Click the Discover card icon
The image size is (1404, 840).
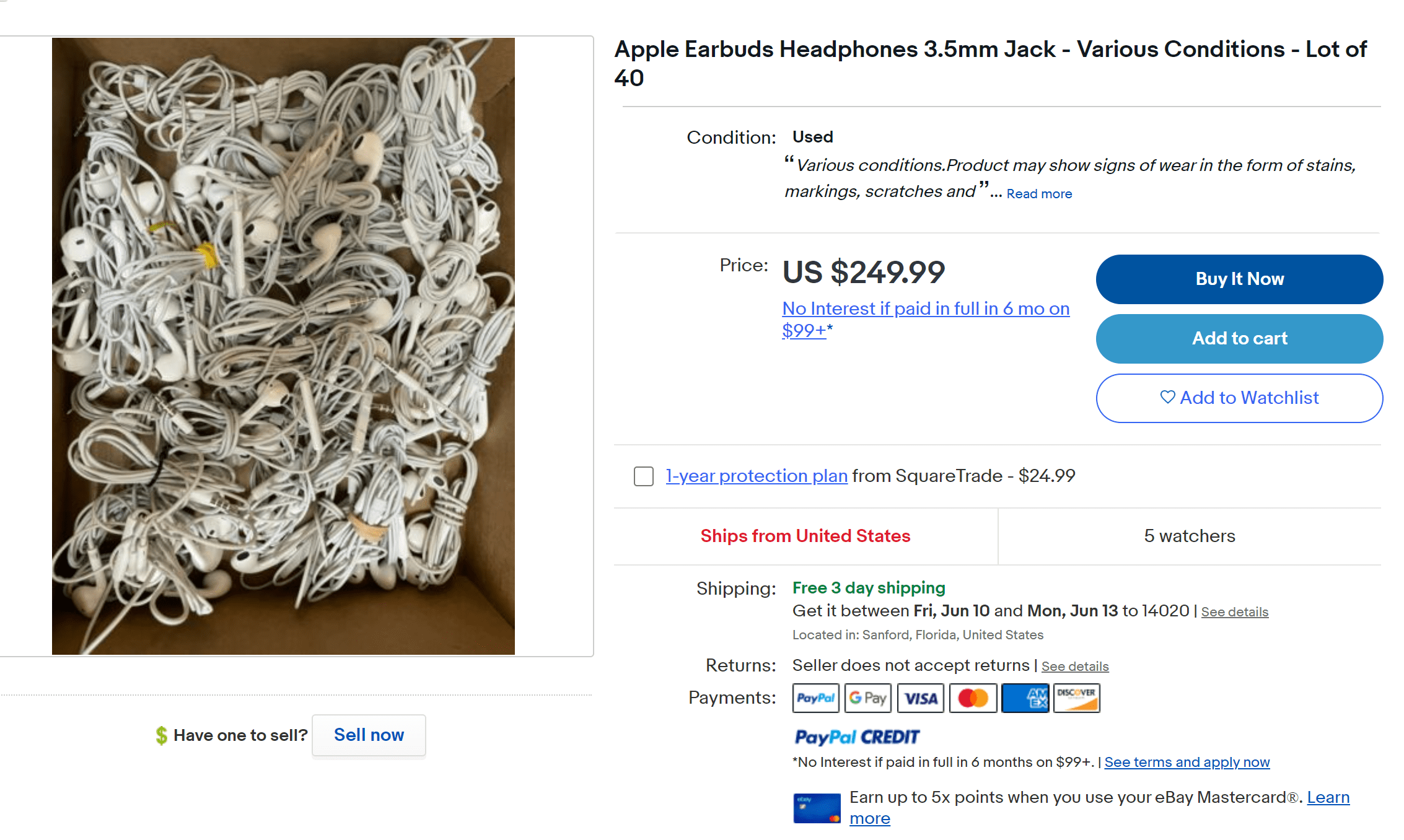coord(1076,698)
